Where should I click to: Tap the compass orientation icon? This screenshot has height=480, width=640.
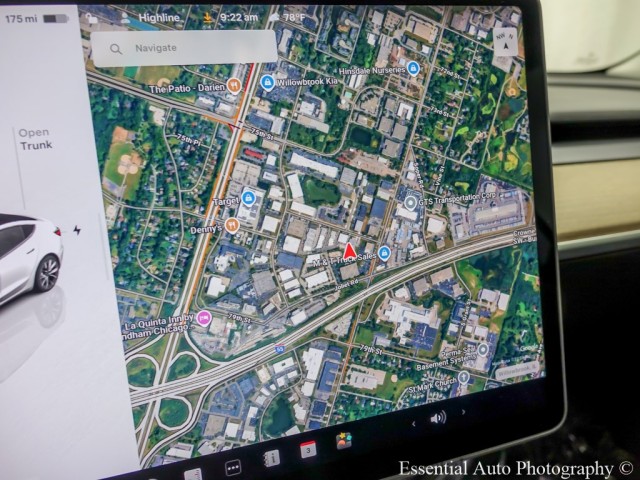505,42
